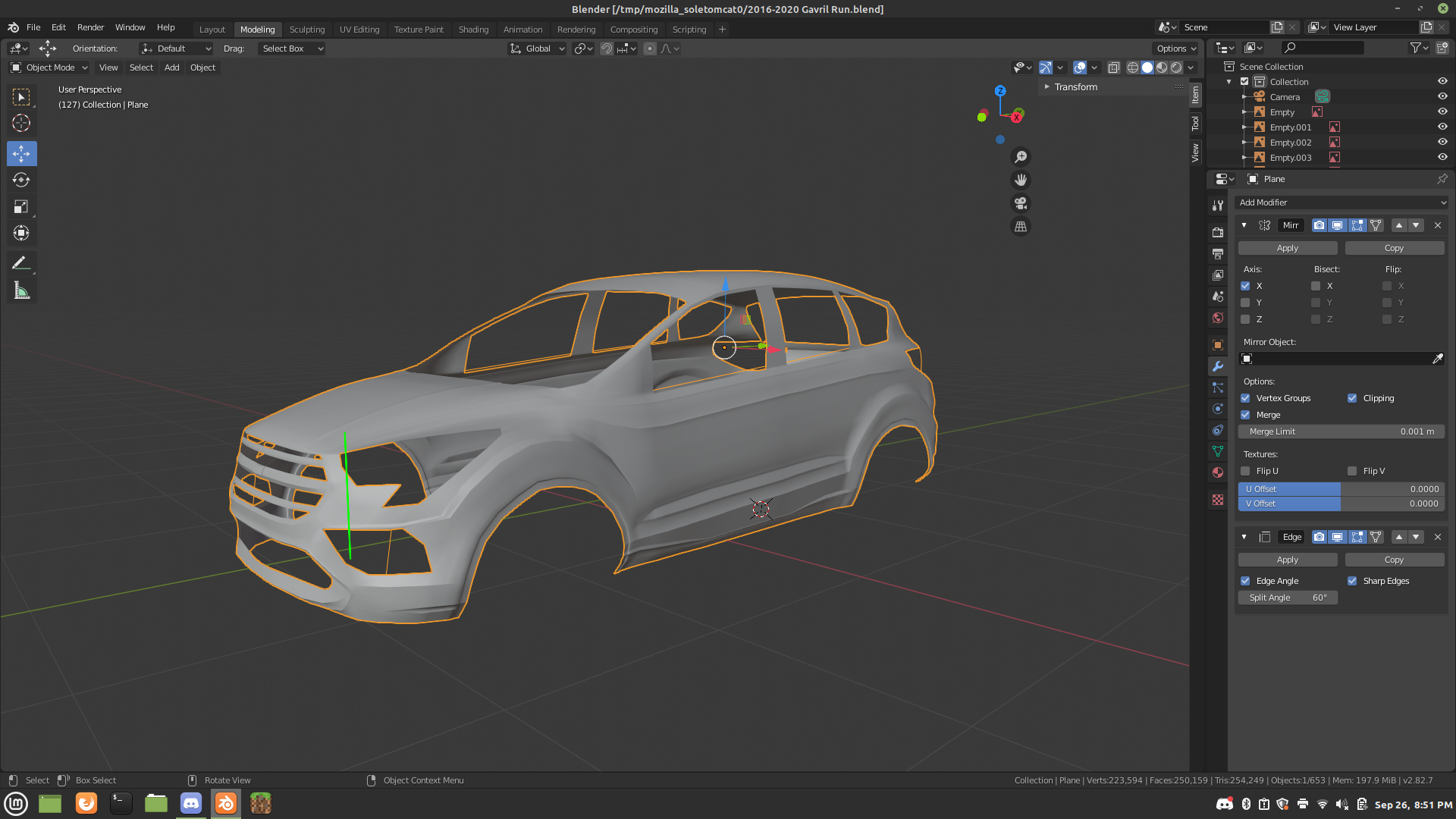The width and height of the screenshot is (1456, 819).
Task: Switch perspective/orthographic grid gizmo icon
Action: [1021, 227]
